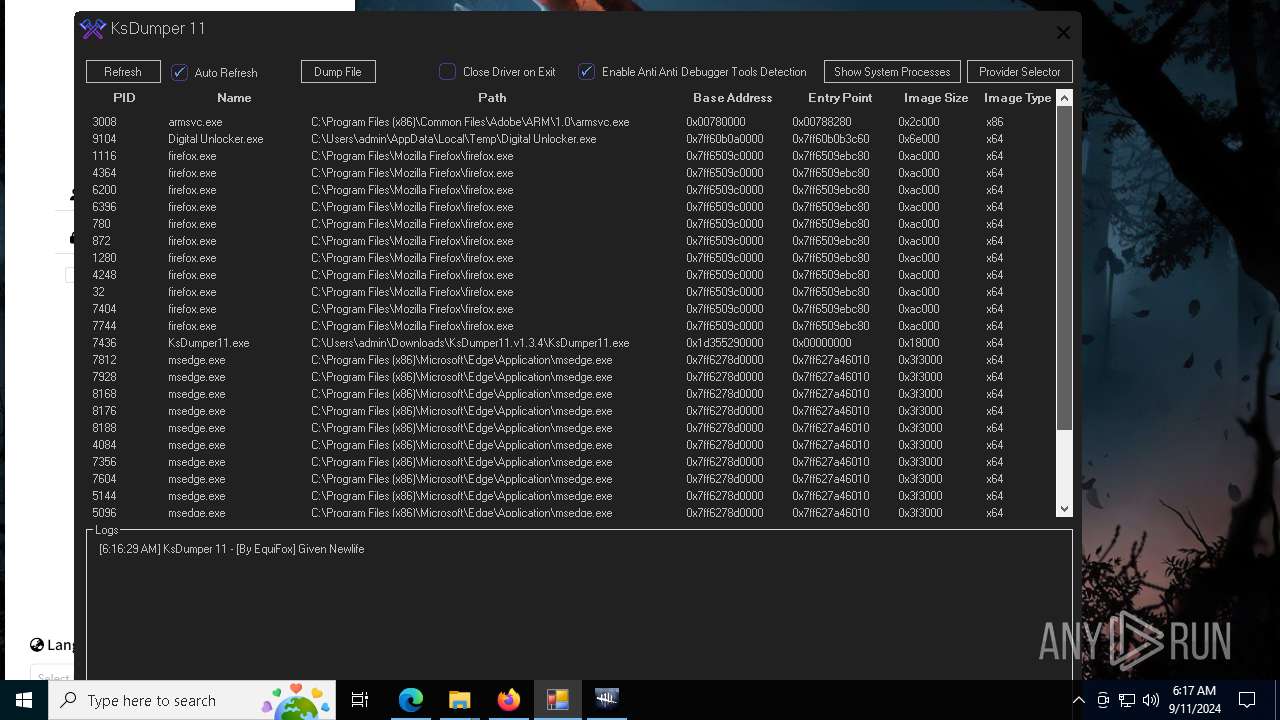The image size is (1280, 720).
Task: Click the process list vertical scrollbar thumb
Action: point(1064,269)
